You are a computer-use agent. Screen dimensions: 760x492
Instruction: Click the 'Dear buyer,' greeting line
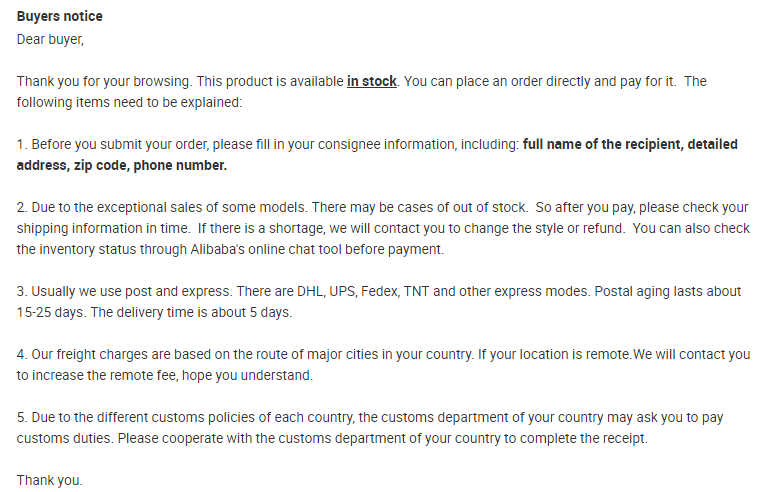pos(50,40)
